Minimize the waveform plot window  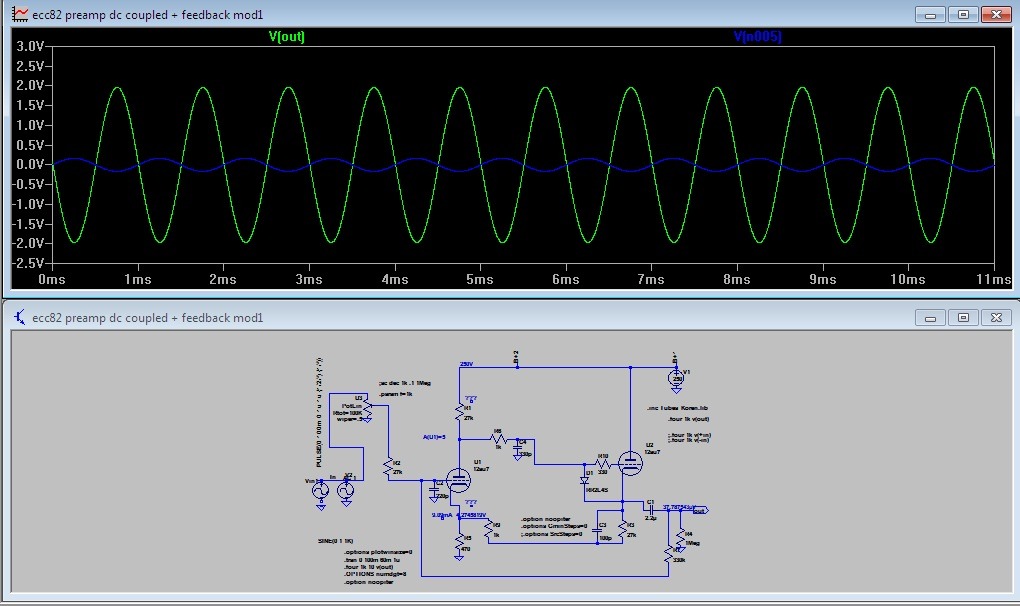coord(930,14)
